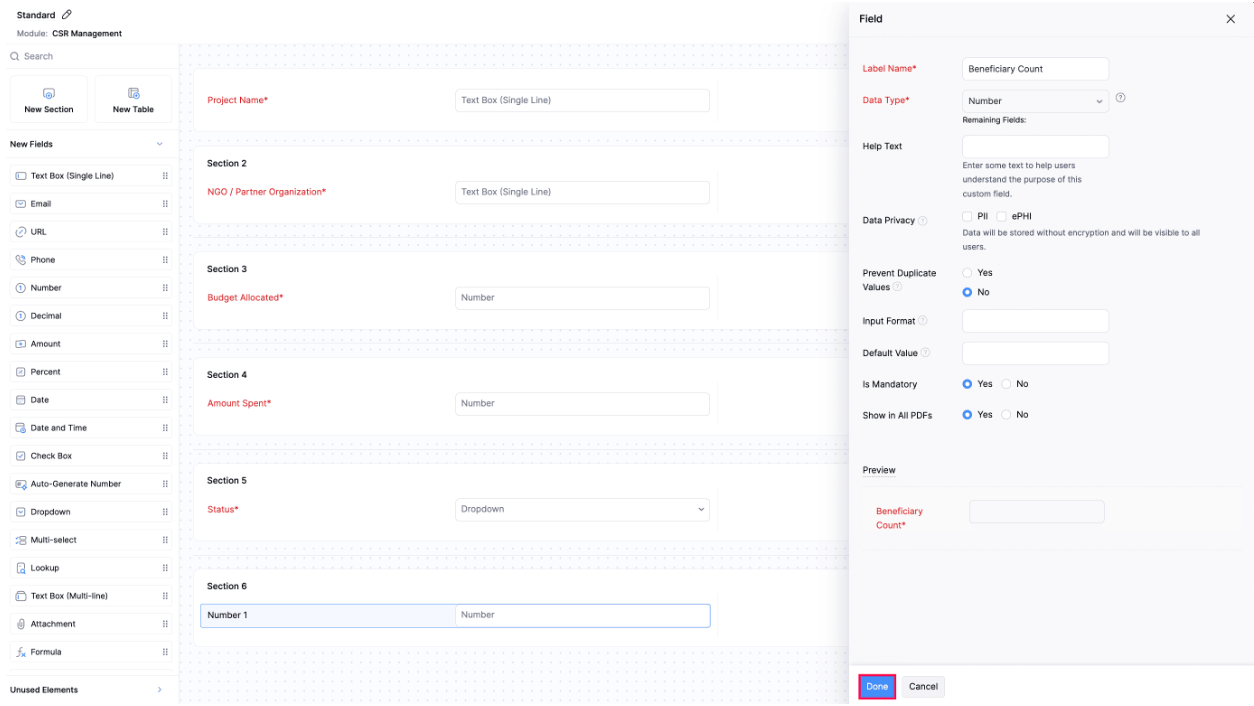Open the Data Type dropdown
The image size is (1254, 706).
tap(1035, 100)
